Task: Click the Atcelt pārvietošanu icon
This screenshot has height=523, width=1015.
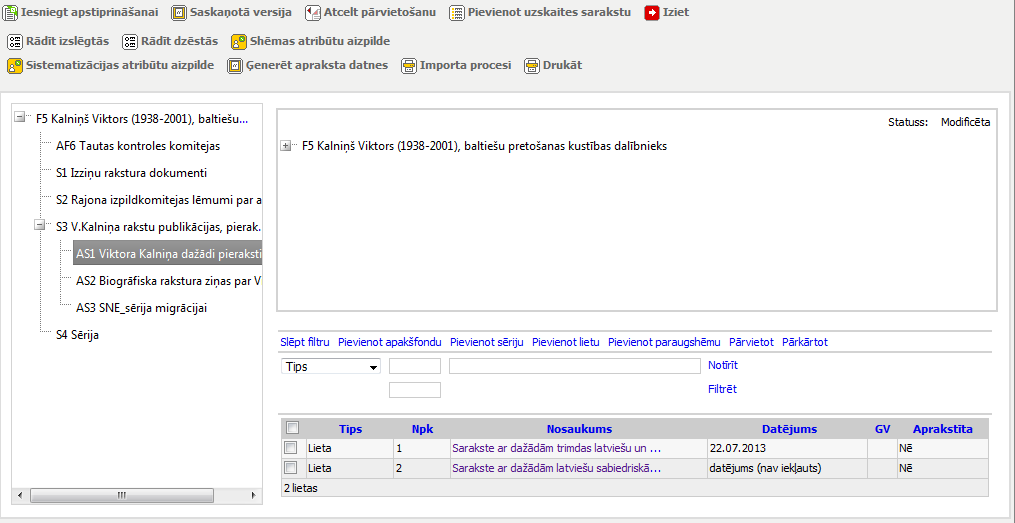Action: (313, 13)
